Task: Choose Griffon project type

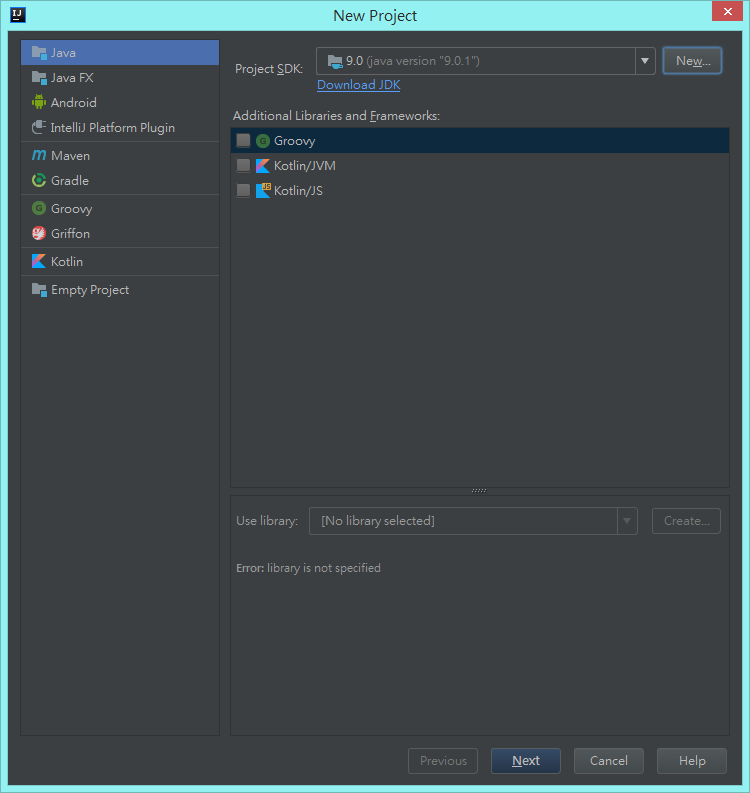Action: click(120, 233)
